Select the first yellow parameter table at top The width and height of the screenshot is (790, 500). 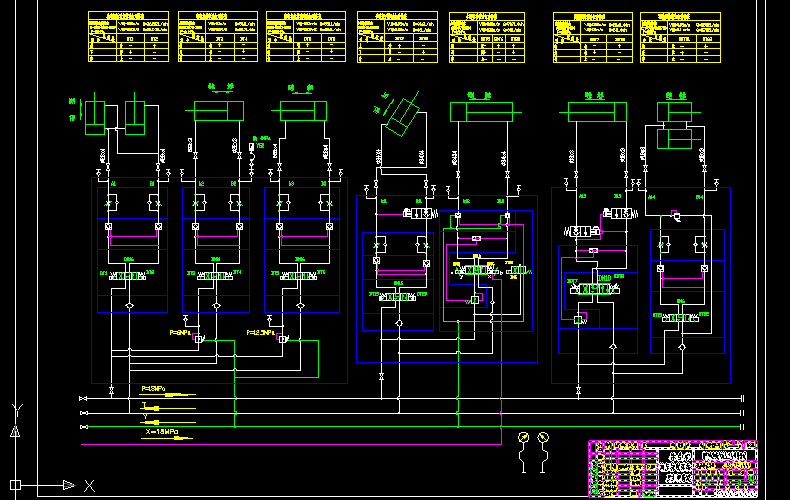point(128,38)
